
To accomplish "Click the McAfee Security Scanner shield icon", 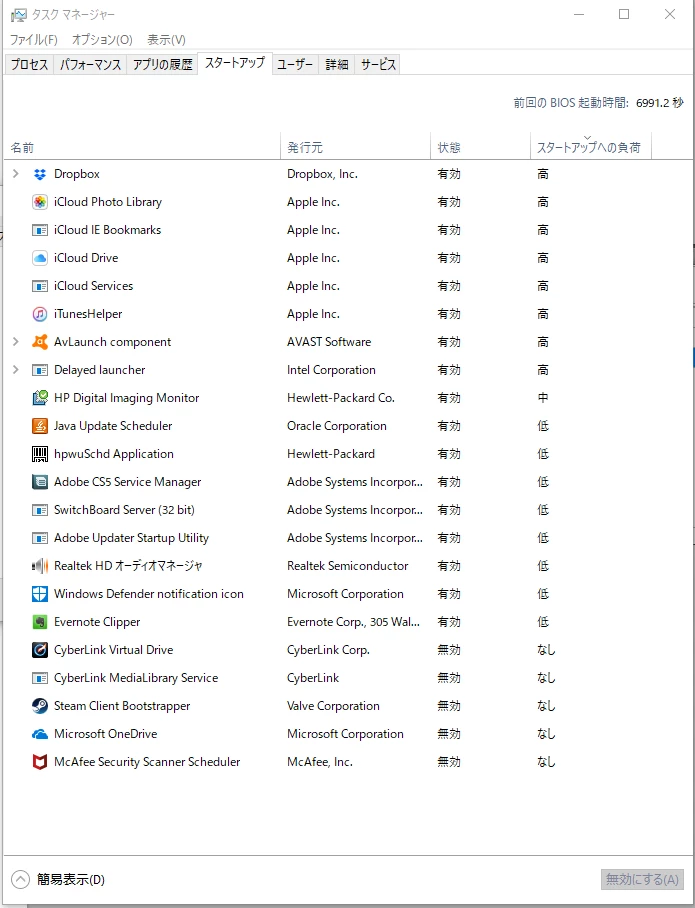I will pos(39,761).
